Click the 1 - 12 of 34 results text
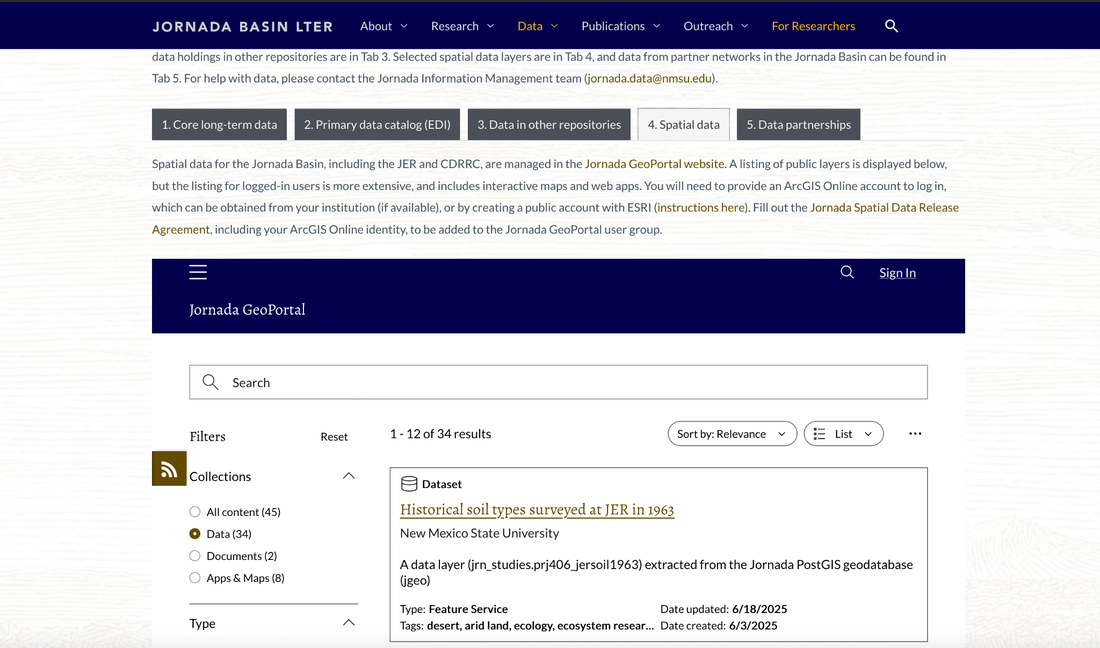This screenshot has height=648, width=1100. click(x=441, y=433)
